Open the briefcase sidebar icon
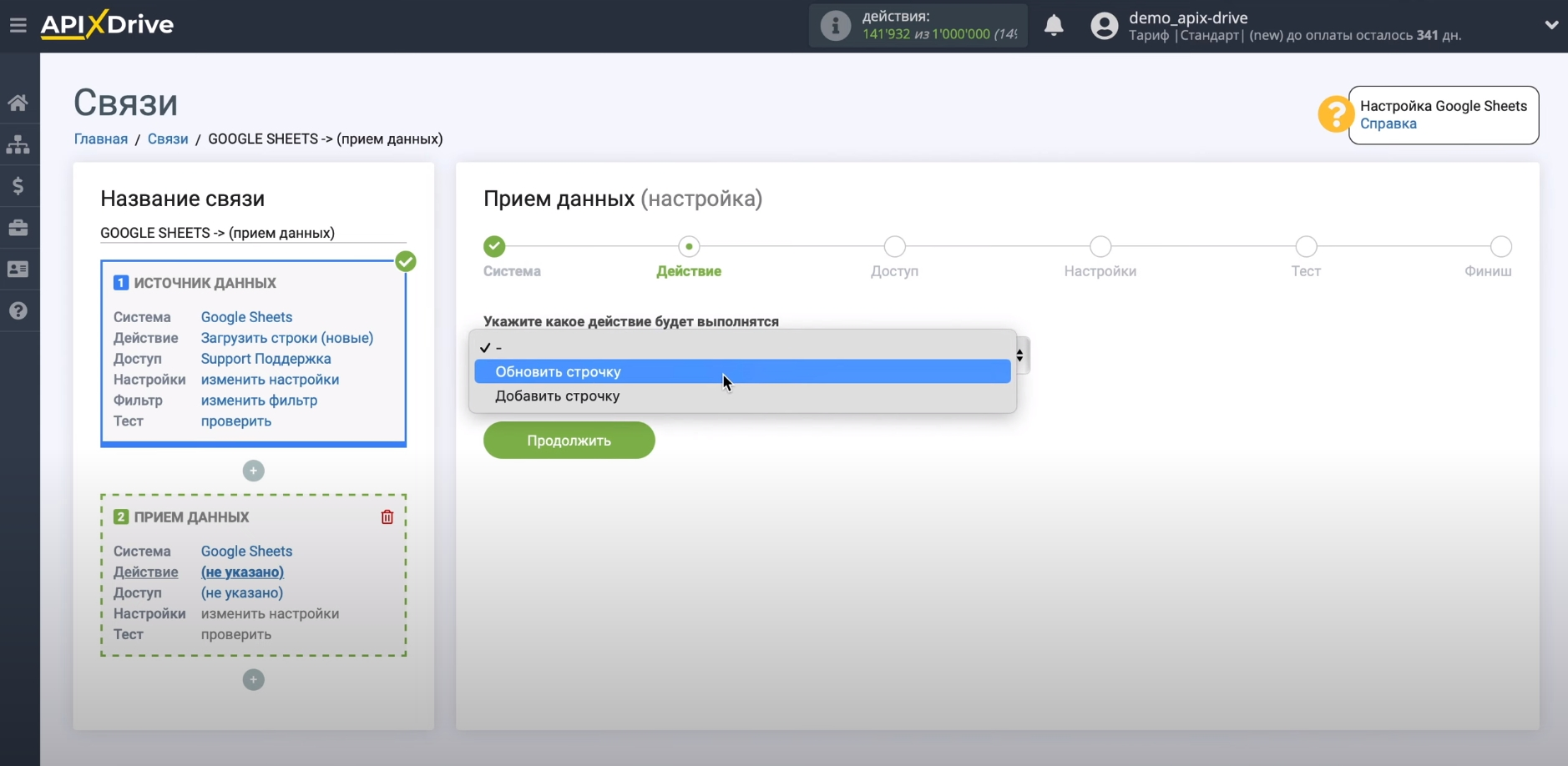The width and height of the screenshot is (1568, 766). (18, 227)
